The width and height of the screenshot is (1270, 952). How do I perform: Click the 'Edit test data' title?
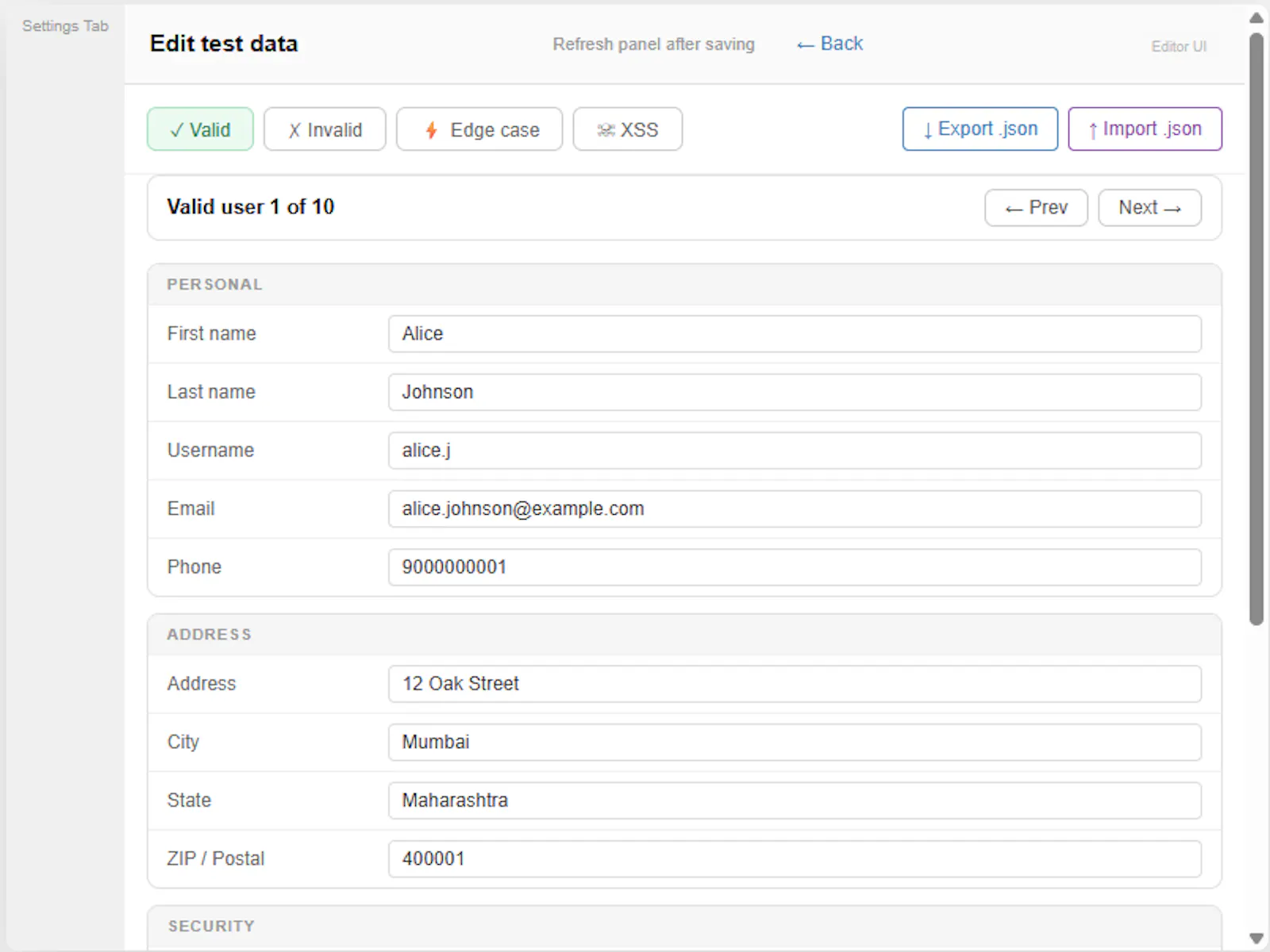(224, 44)
